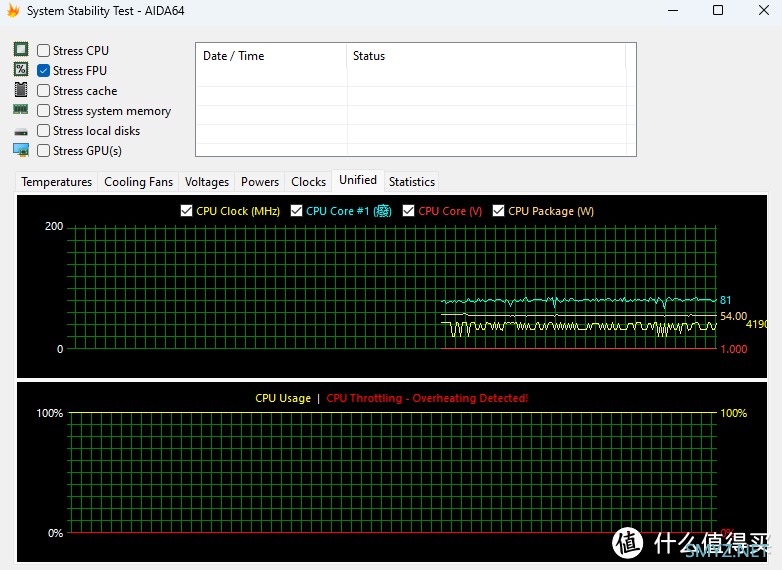Click the CPU Usage graph label
Screen dimensions: 782x570
coord(283,398)
